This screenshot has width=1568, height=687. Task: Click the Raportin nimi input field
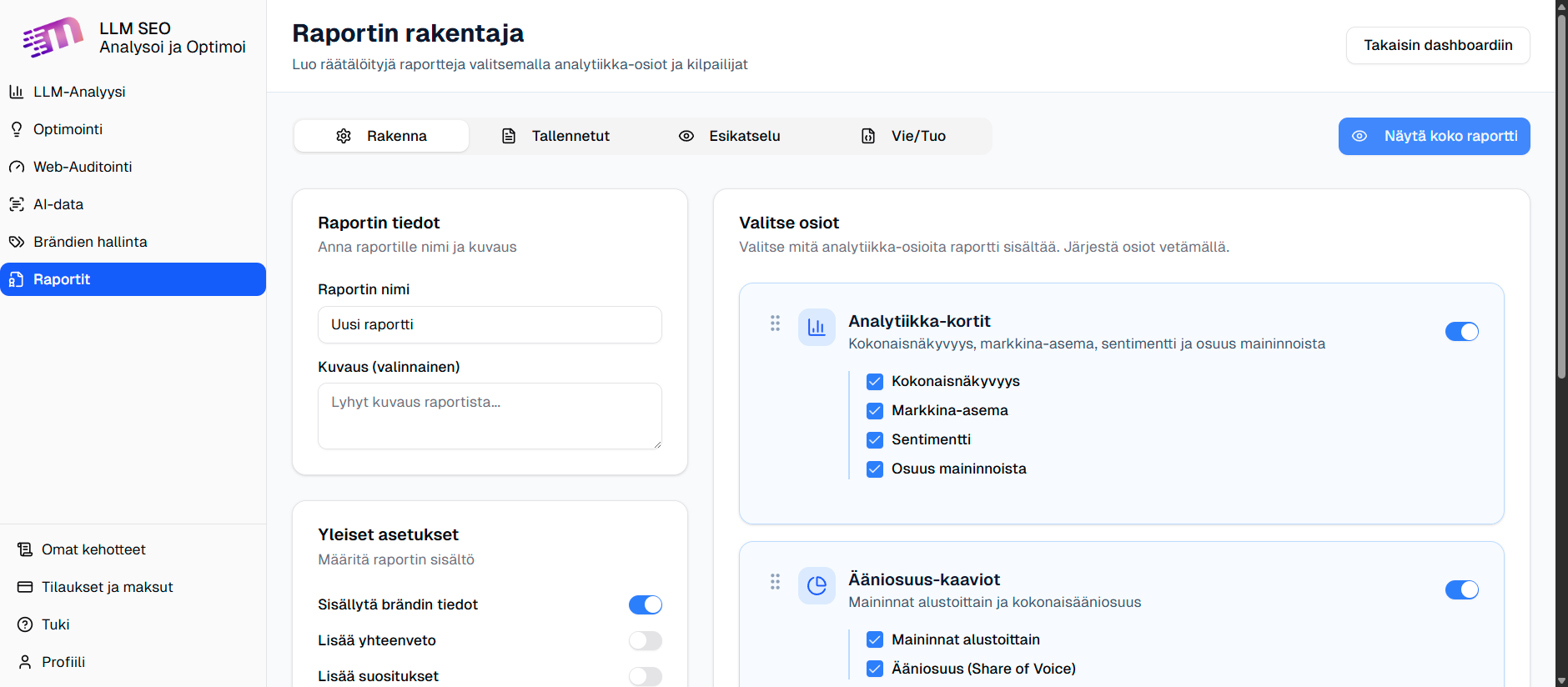tap(490, 324)
